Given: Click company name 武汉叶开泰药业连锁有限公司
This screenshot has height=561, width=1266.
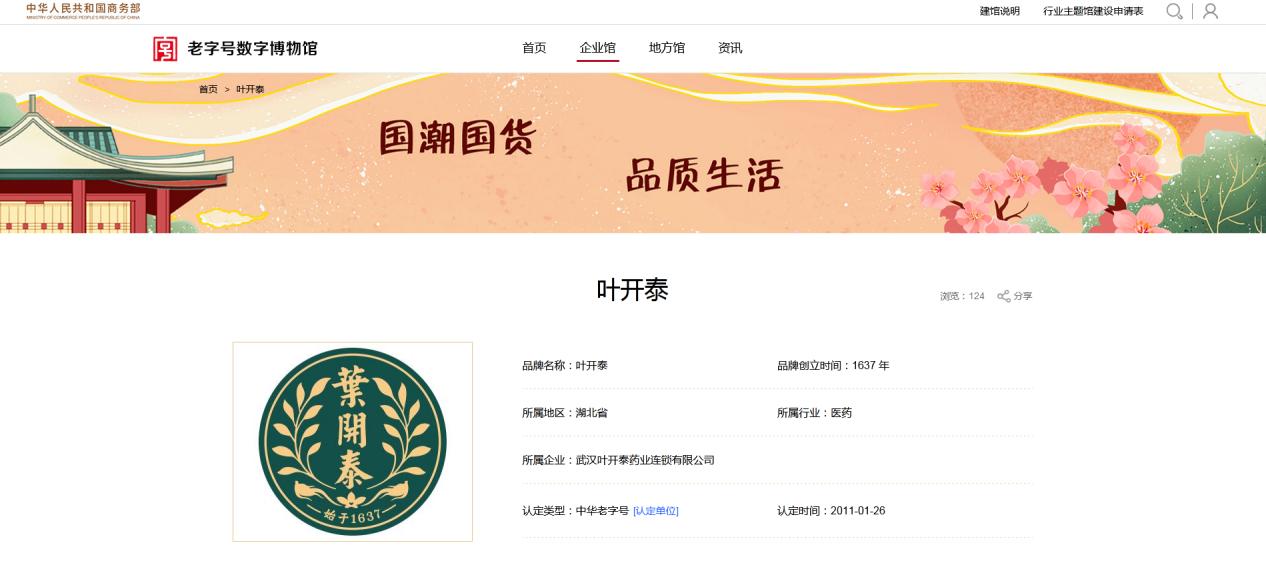Looking at the screenshot, I should tap(645, 460).
